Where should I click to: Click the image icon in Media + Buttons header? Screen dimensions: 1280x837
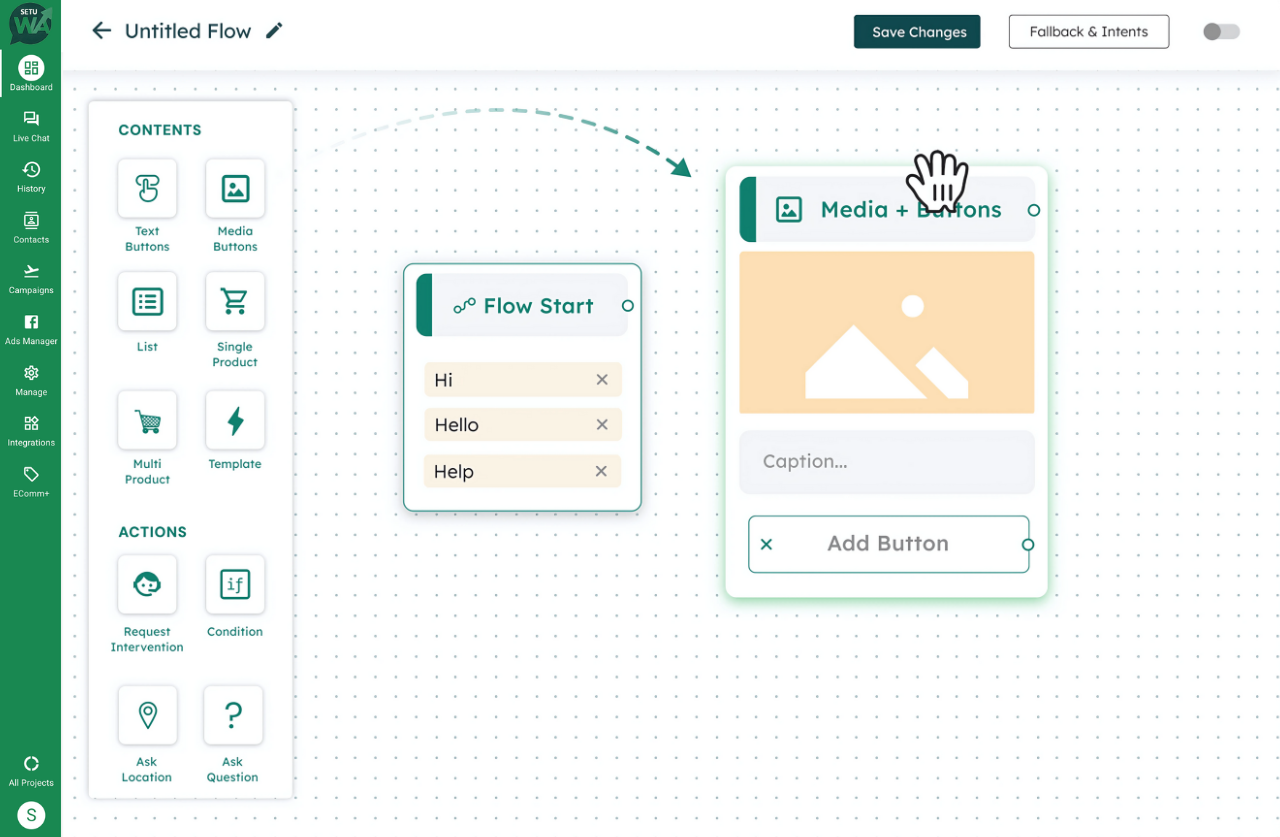(x=789, y=209)
